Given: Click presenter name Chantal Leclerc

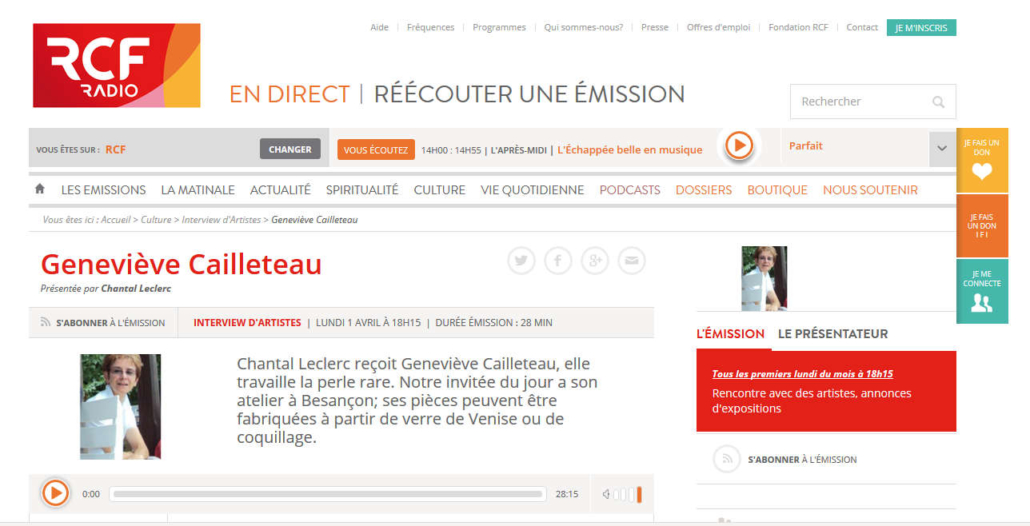Looking at the screenshot, I should coord(136,289).
